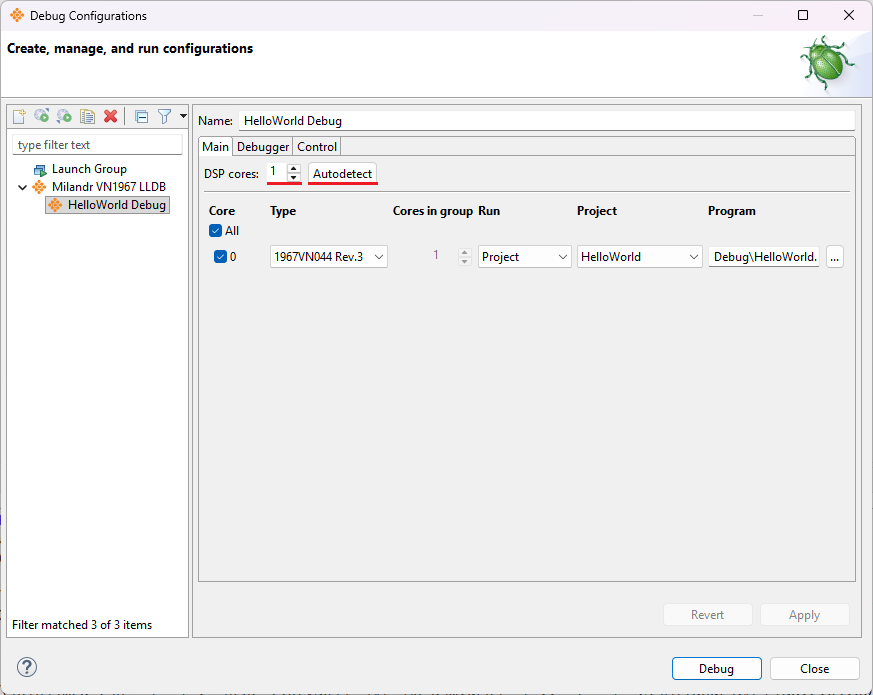Toggle the All cores checkbox
The height and width of the screenshot is (695, 873).
coord(216,231)
